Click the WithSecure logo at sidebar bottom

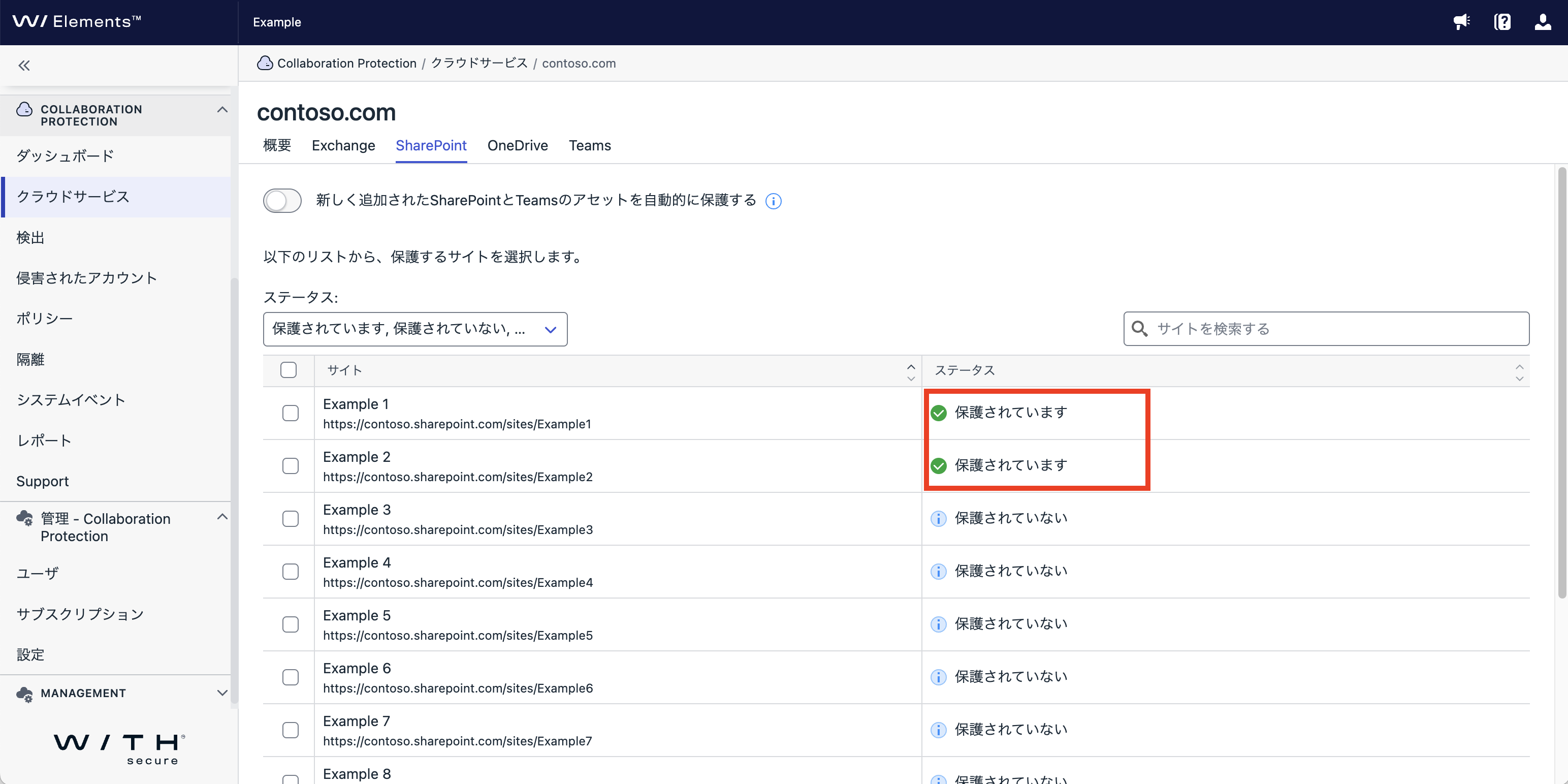point(119,749)
